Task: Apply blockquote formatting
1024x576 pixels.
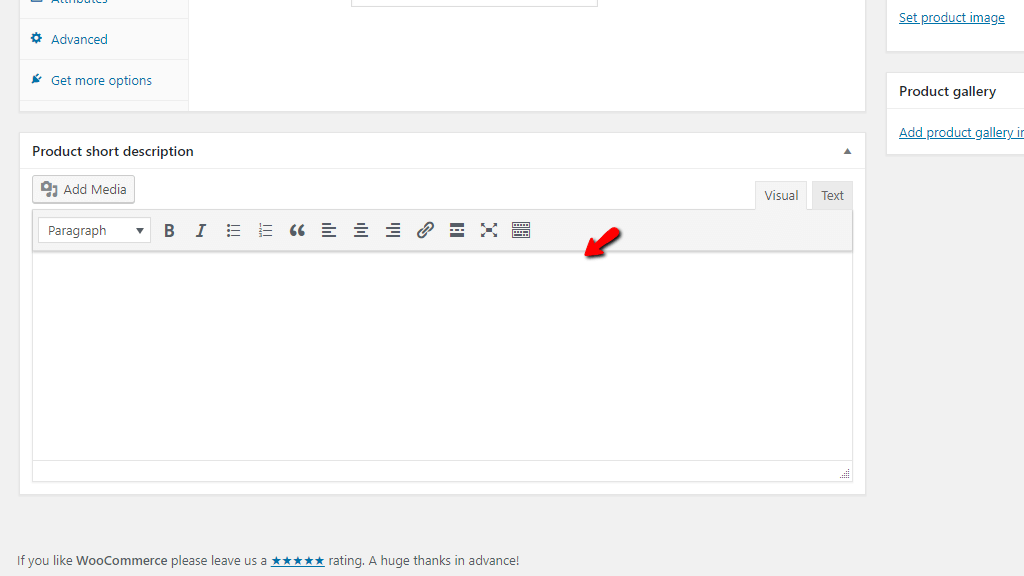Action: 297,231
